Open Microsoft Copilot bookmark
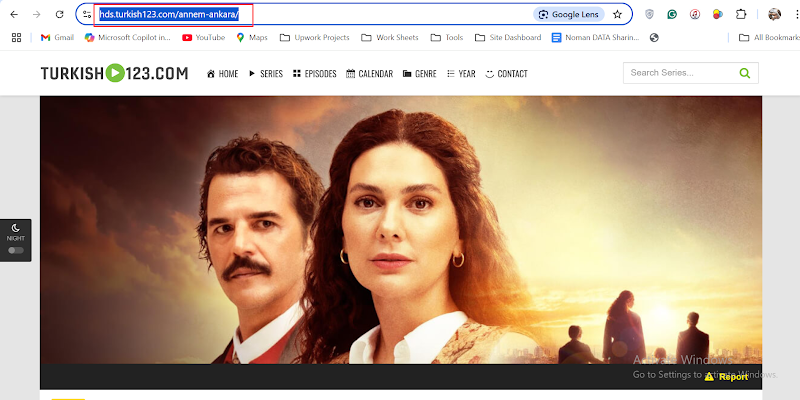Screen dimensions: 800x400 tap(128, 37)
